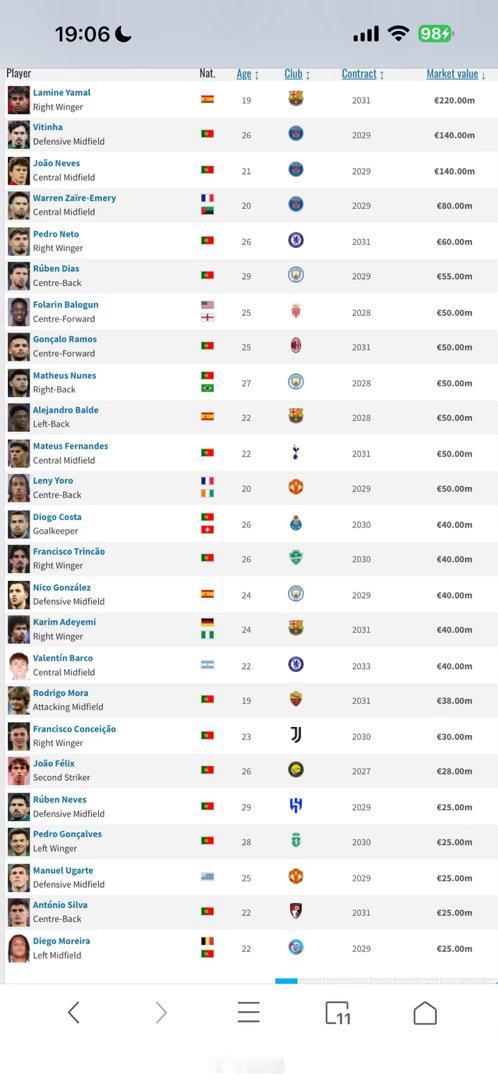The height and width of the screenshot is (1080, 498).
Task: Click the Chelsea crest next to Pedro Neto
Action: coord(295,240)
